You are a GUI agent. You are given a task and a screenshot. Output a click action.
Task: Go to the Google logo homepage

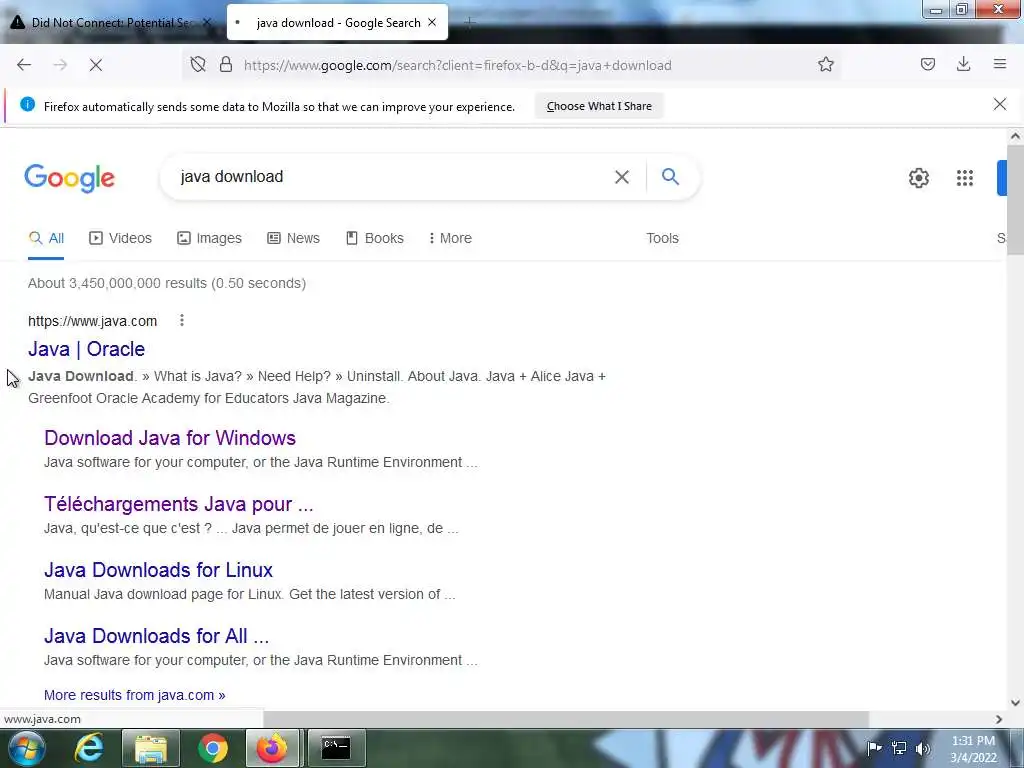click(70, 178)
